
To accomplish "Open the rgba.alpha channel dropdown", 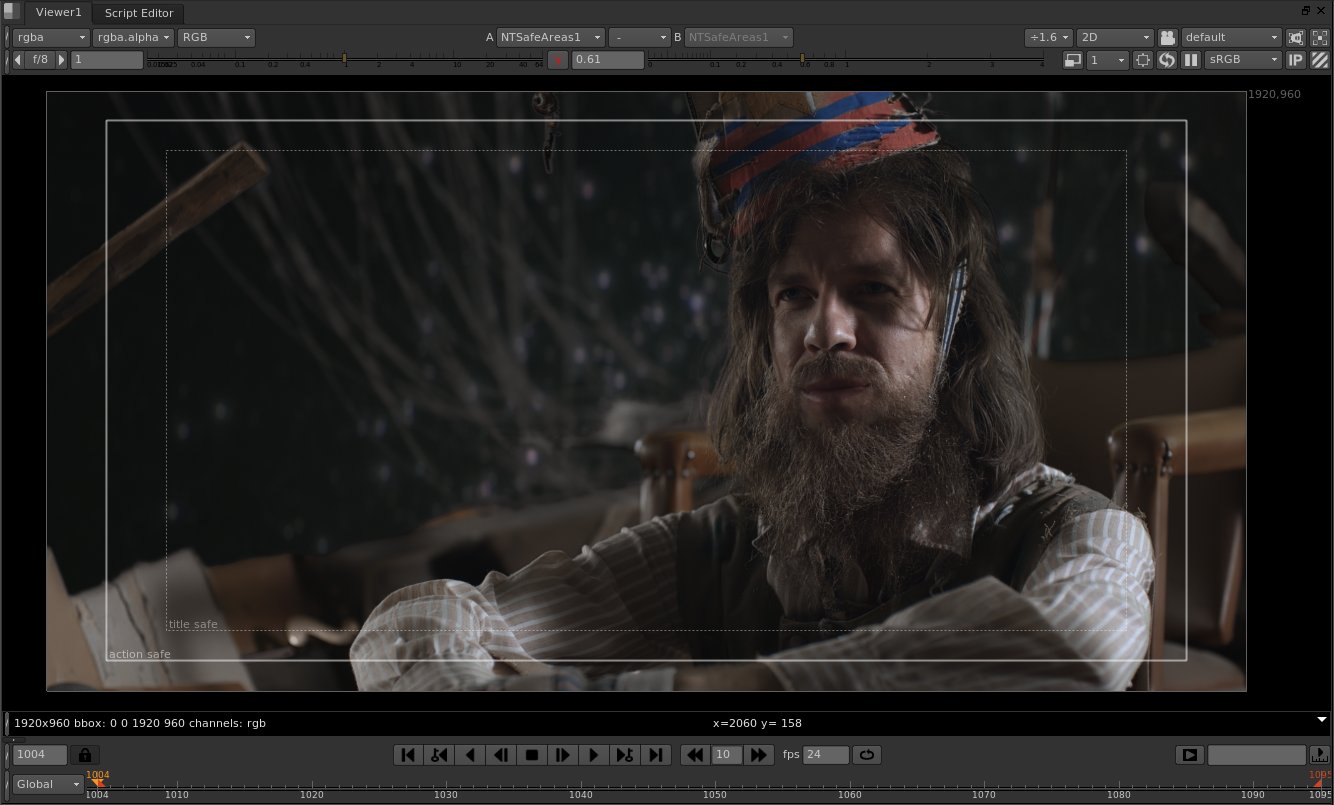I will (x=133, y=37).
